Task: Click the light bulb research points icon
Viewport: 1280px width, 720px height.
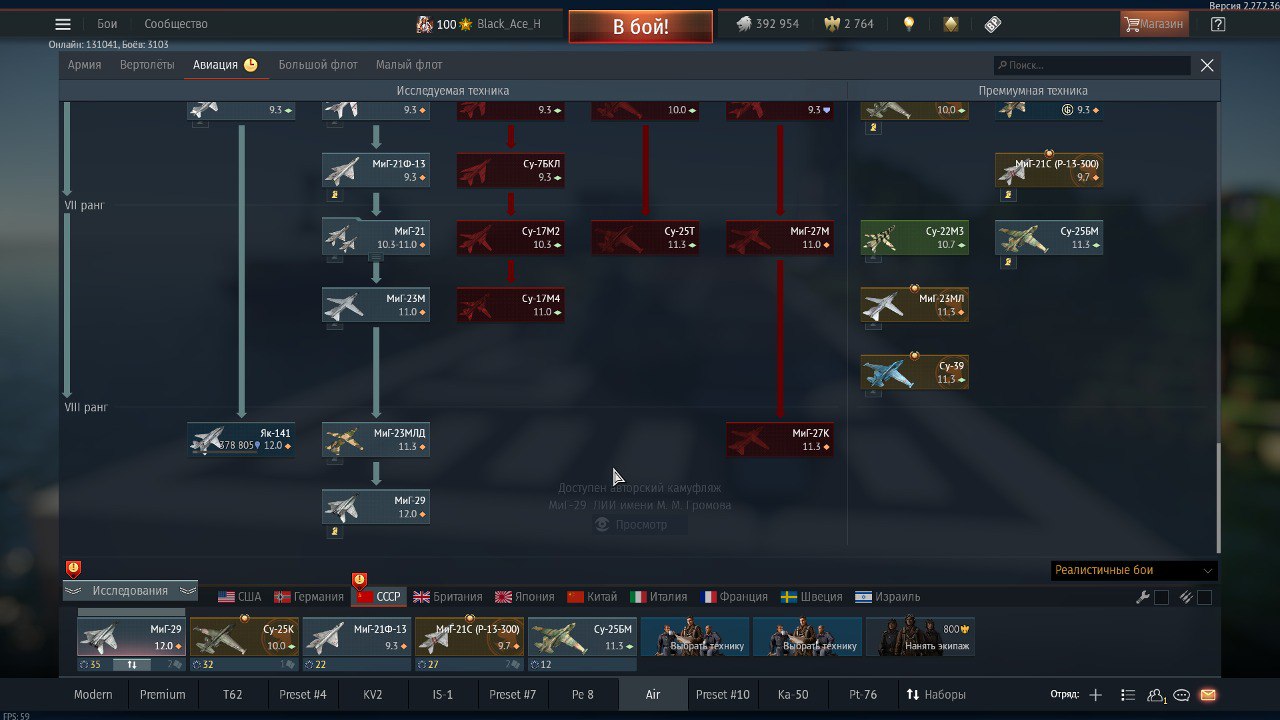Action: click(x=909, y=24)
